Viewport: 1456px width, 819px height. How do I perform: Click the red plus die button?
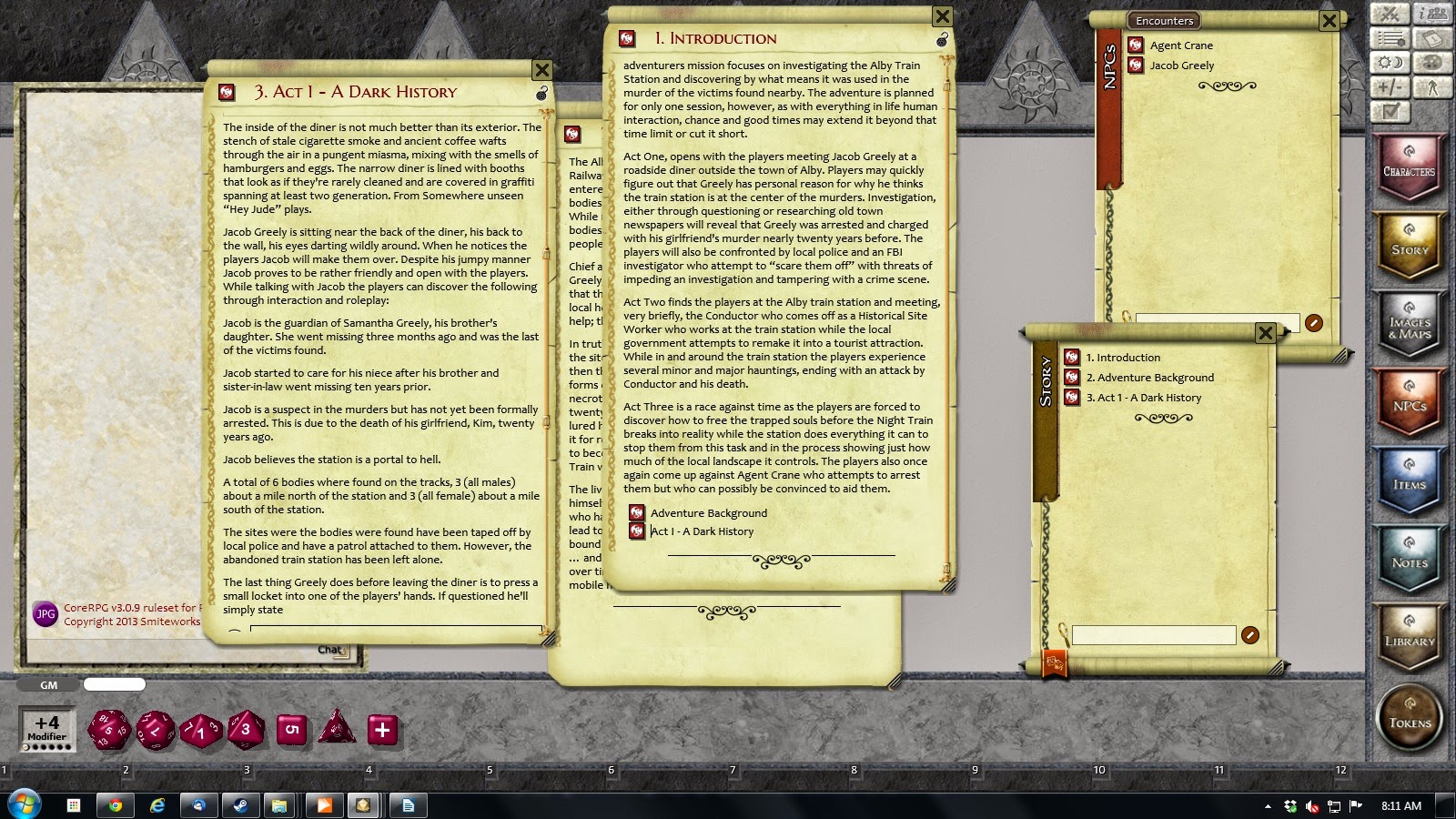coord(382,729)
